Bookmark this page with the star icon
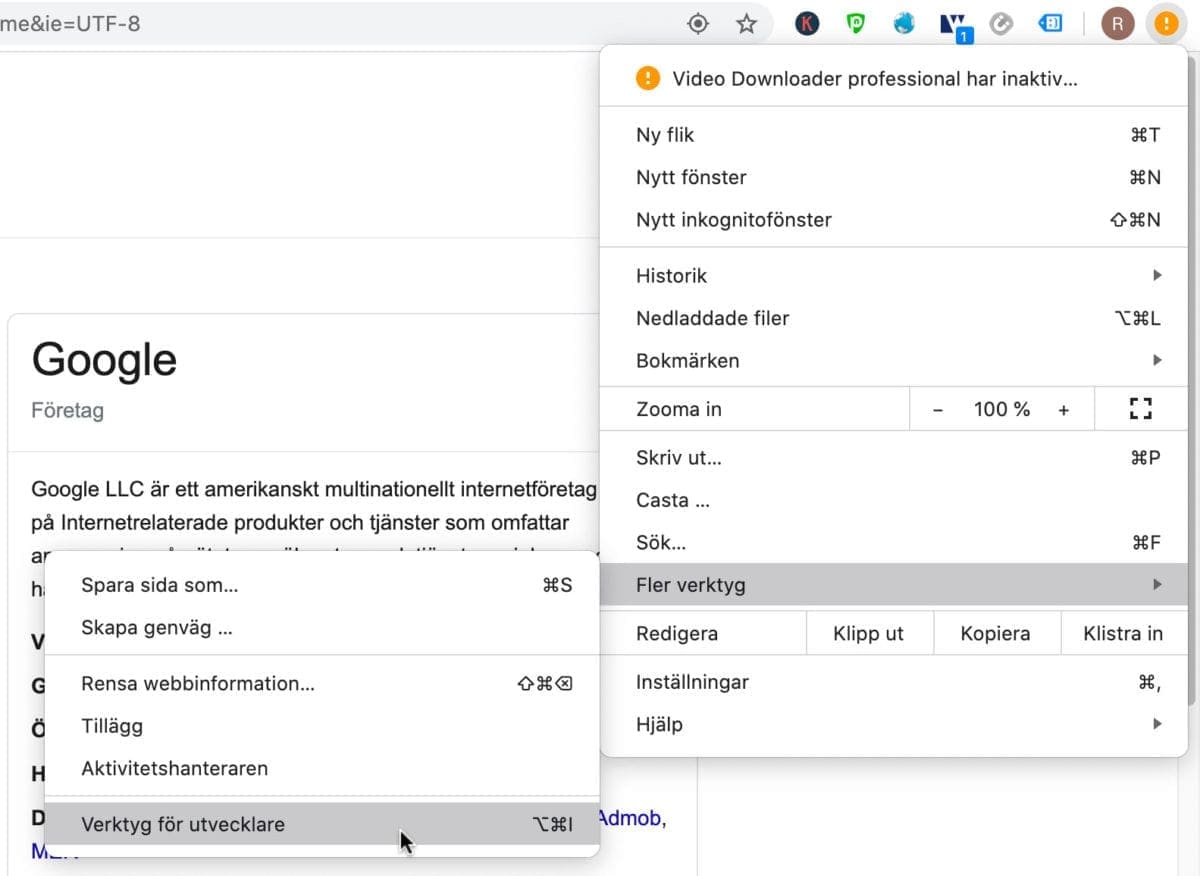 tap(746, 24)
